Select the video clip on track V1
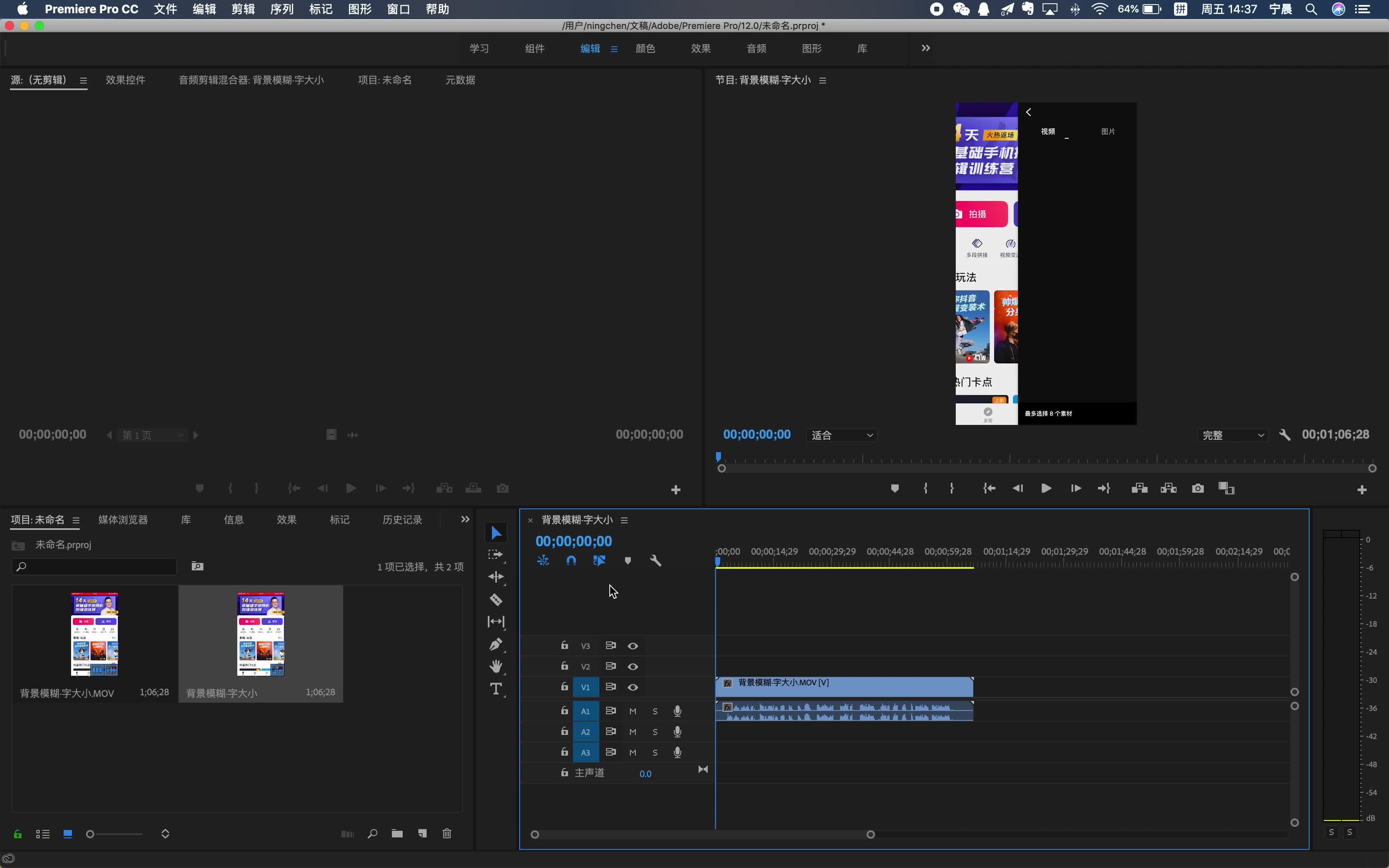1389x868 pixels. point(844,687)
